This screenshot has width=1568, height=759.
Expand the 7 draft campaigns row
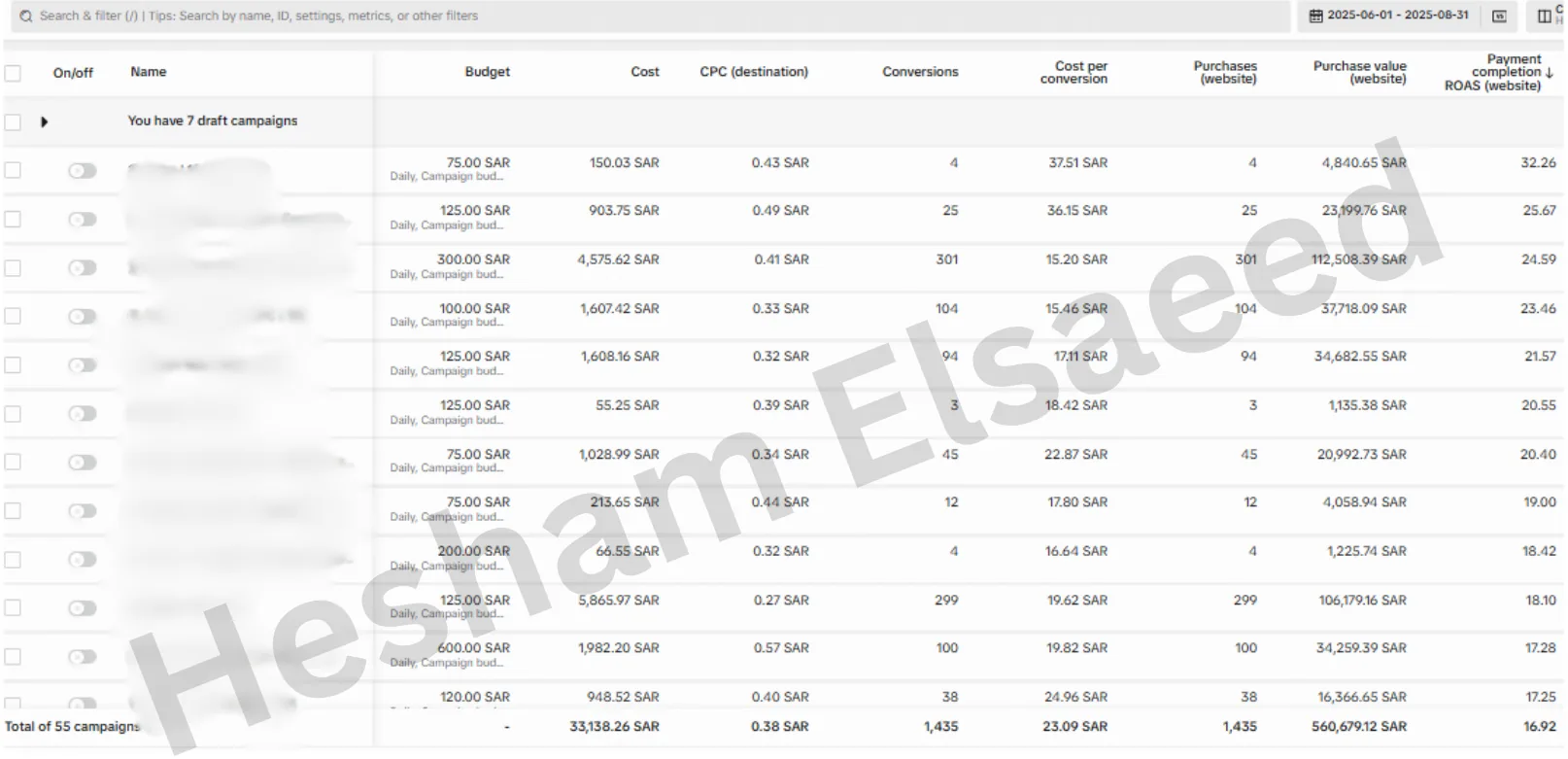[44, 121]
